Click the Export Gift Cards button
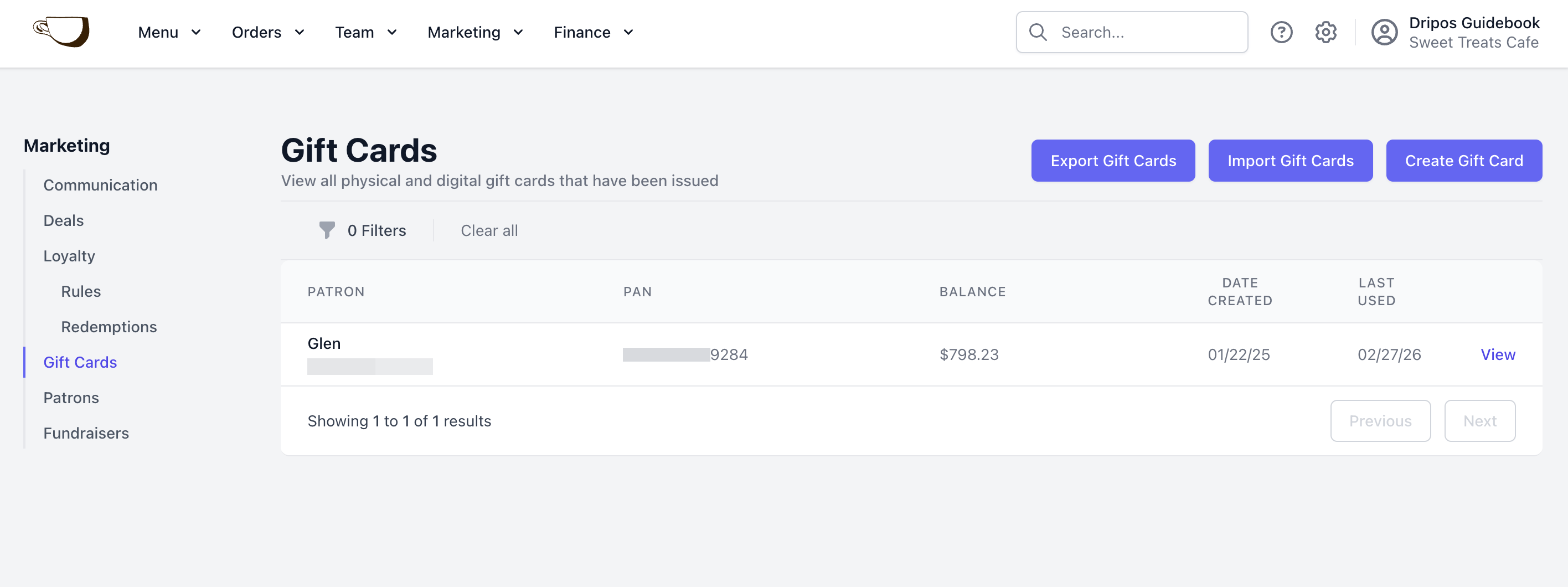The width and height of the screenshot is (1568, 587). pos(1113,161)
